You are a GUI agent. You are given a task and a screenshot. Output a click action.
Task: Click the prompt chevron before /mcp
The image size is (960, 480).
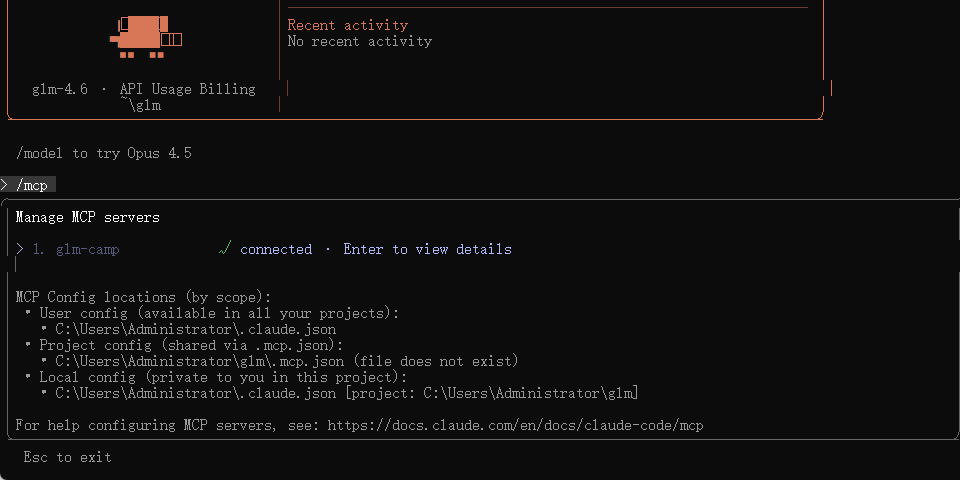[x=5, y=185]
